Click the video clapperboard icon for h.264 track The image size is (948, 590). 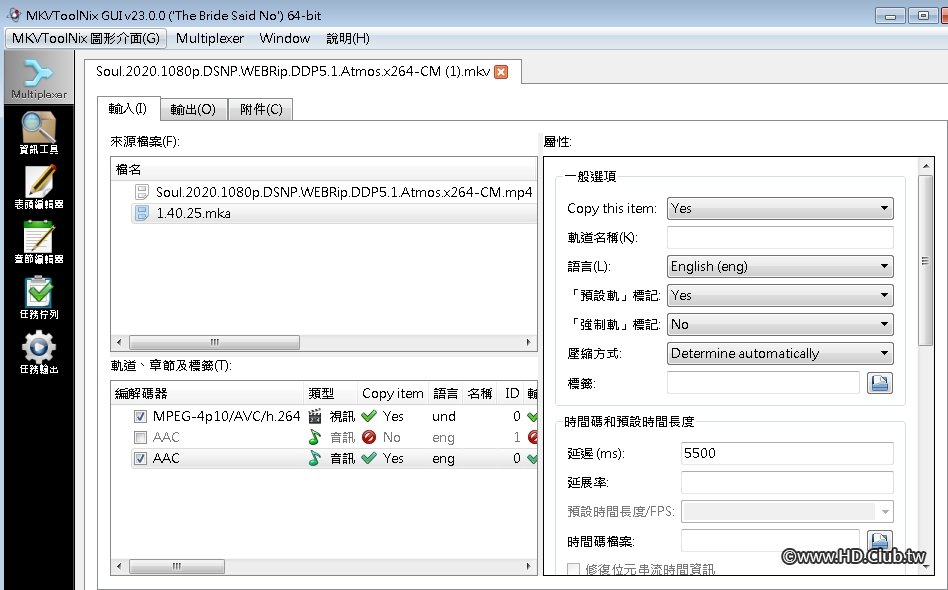coord(315,416)
